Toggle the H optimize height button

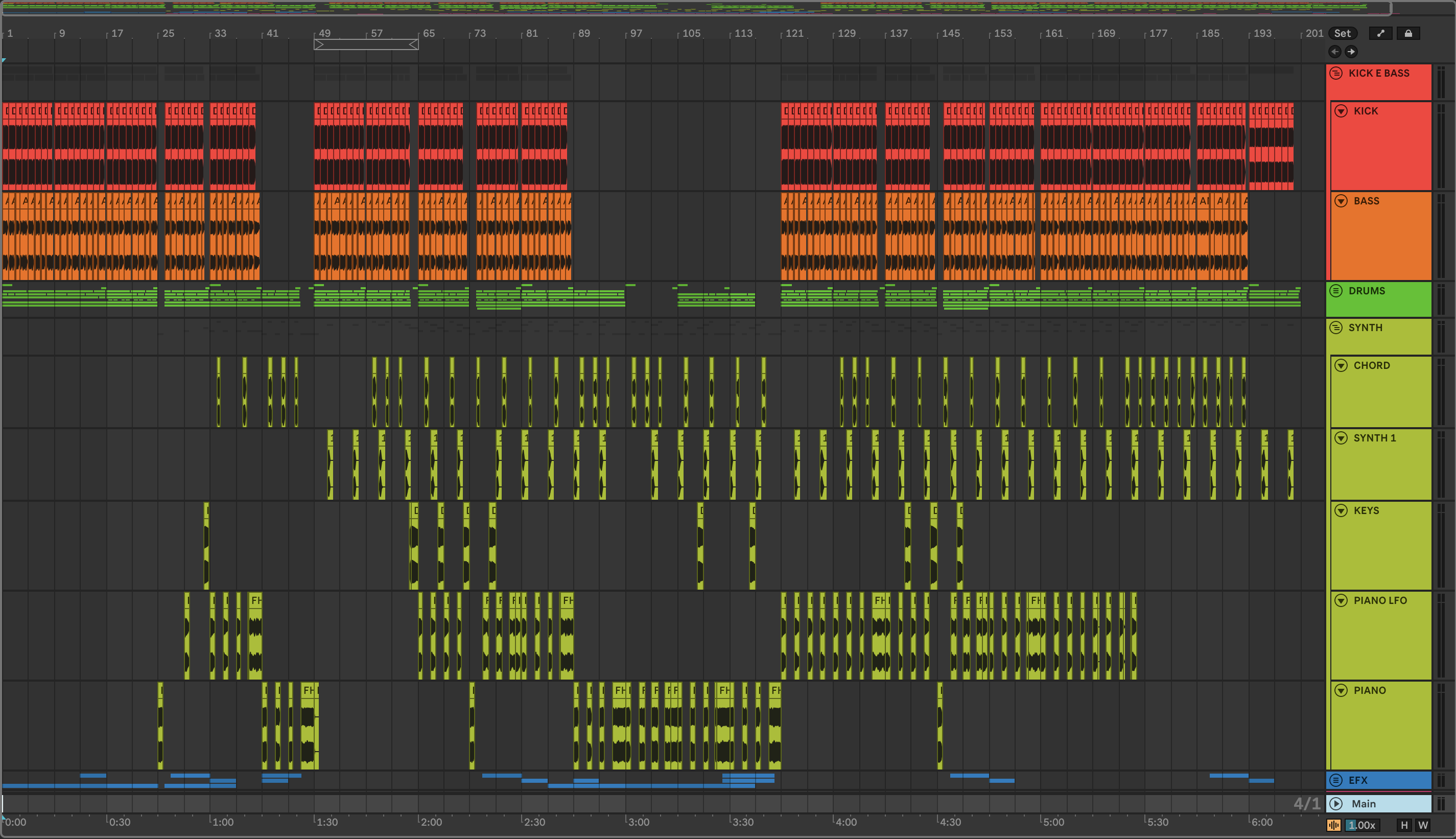1404,825
